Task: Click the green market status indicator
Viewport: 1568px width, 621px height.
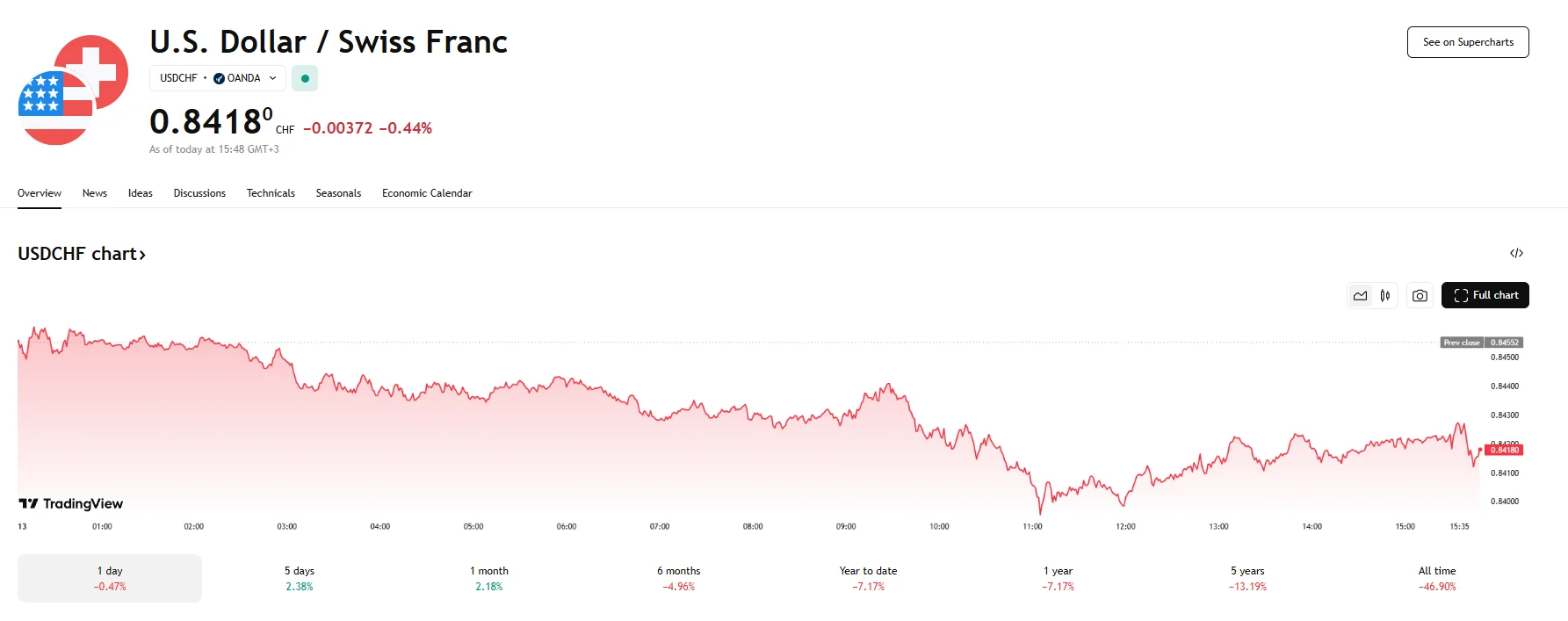Action: tap(305, 78)
